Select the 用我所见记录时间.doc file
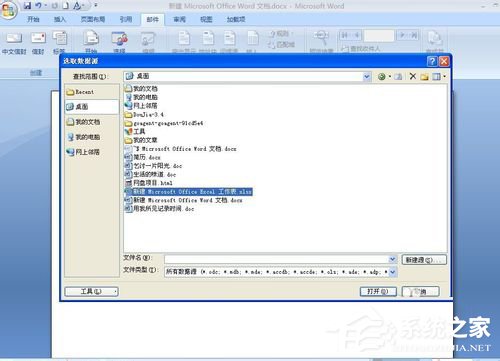The height and width of the screenshot is (361, 500). click(x=159, y=209)
